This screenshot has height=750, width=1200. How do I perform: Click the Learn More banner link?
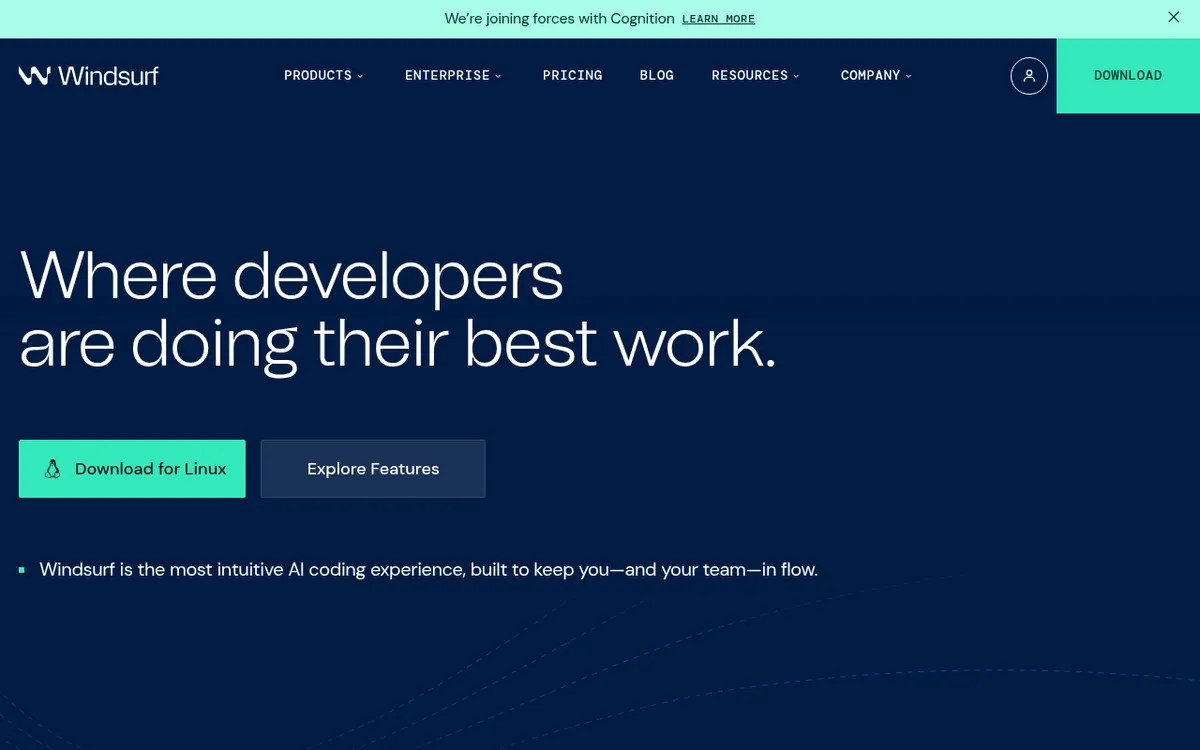[x=718, y=19]
